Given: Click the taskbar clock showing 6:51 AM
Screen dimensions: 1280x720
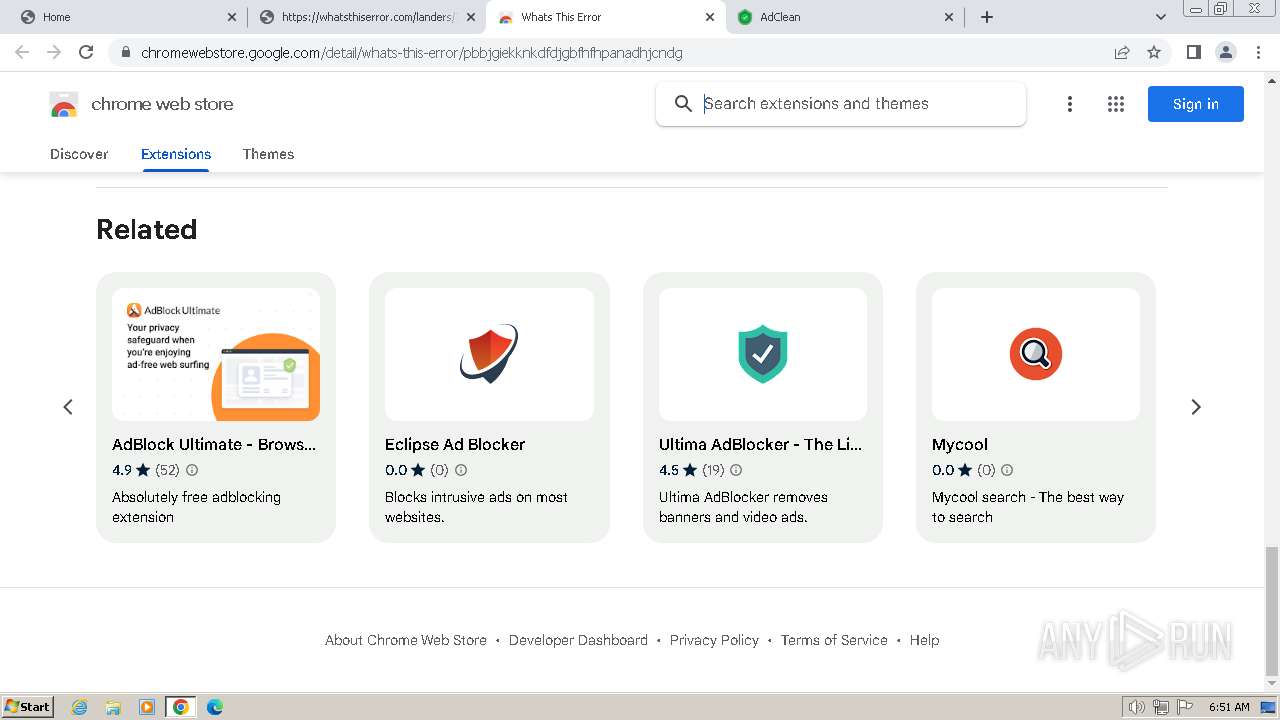Looking at the screenshot, I should [1229, 707].
